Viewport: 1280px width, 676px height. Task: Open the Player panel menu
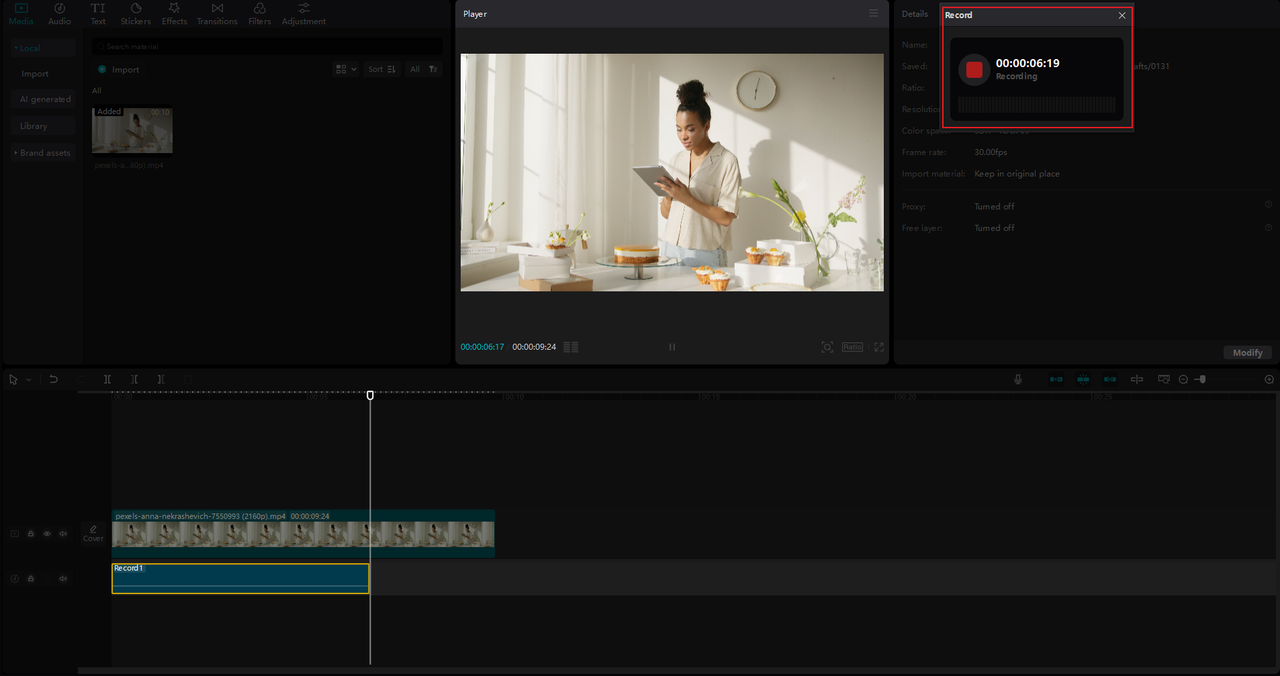(x=873, y=14)
